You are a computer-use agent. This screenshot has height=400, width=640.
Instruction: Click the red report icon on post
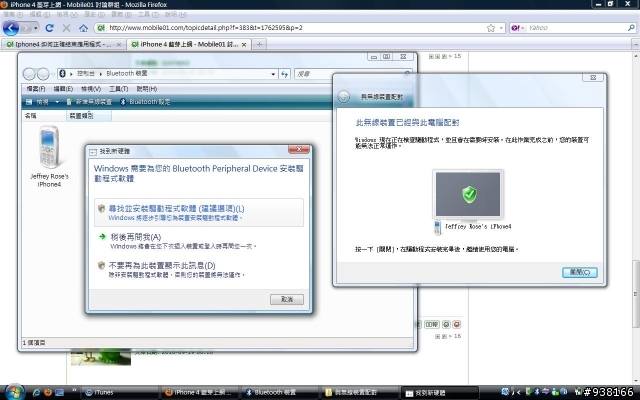pos(457,324)
